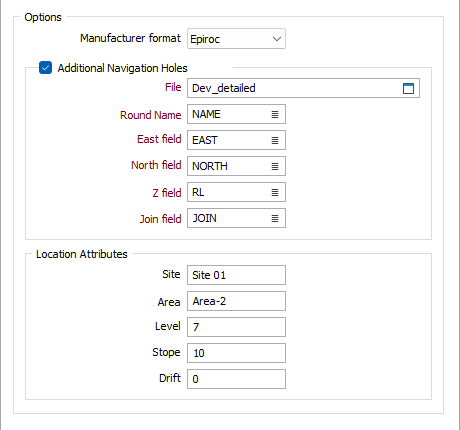Image resolution: width=460 pixels, height=430 pixels.
Task: Click the Stope input box
Action: pyautogui.click(x=236, y=353)
